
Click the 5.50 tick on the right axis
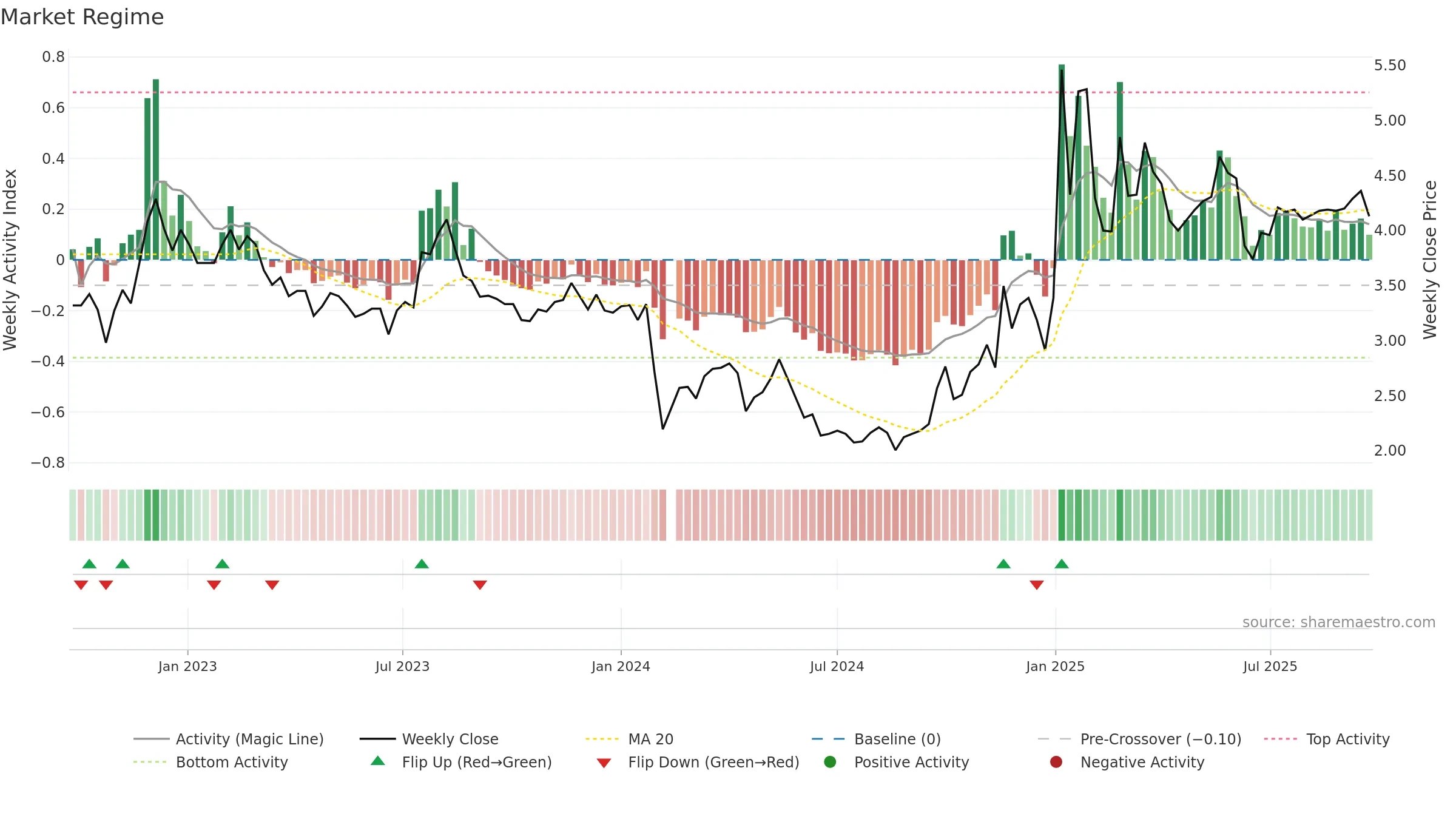coord(1390,66)
